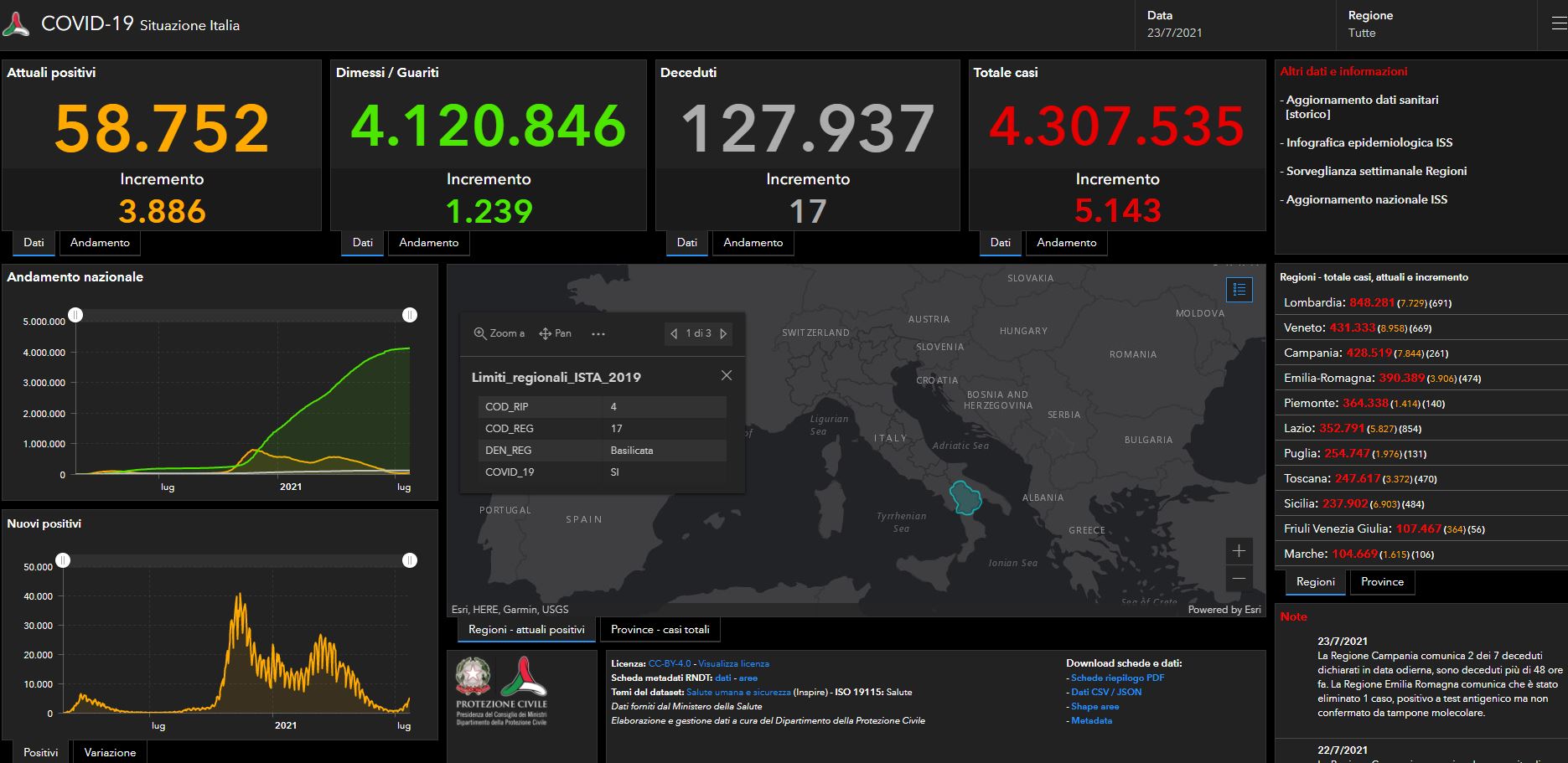The width and height of the screenshot is (1568, 763).
Task: Close the Limiti_regionali popup
Action: 727,375
